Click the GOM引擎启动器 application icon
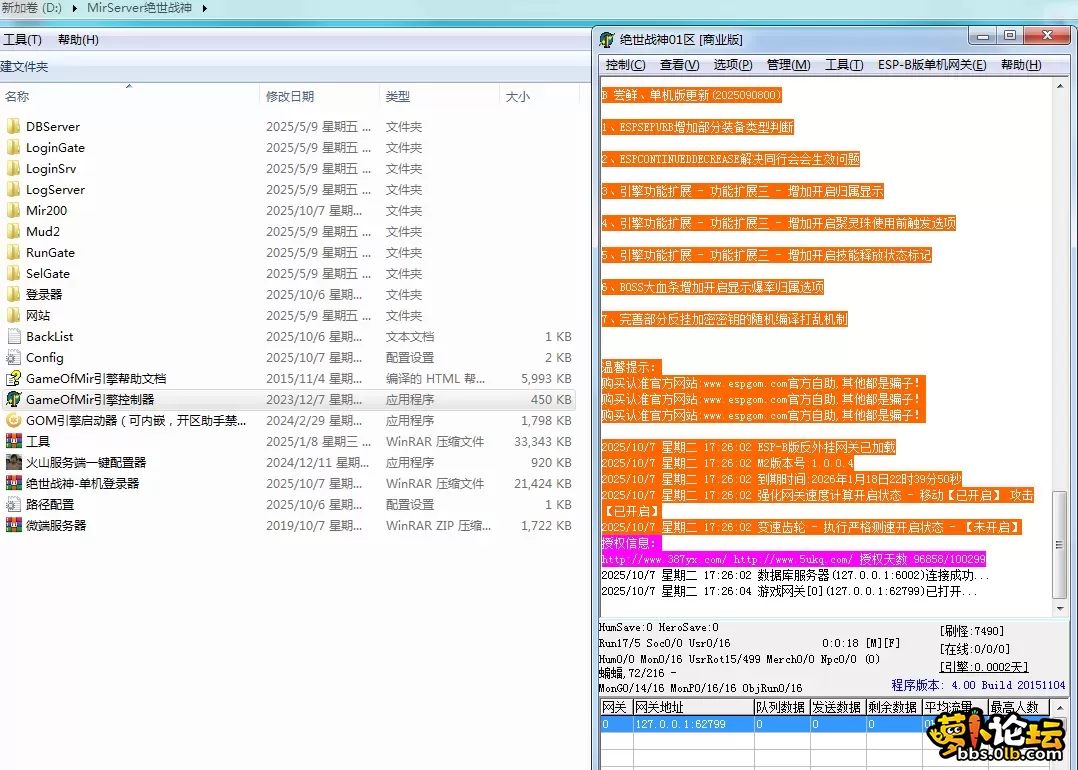Image resolution: width=1078 pixels, height=770 pixels. click(x=13, y=421)
